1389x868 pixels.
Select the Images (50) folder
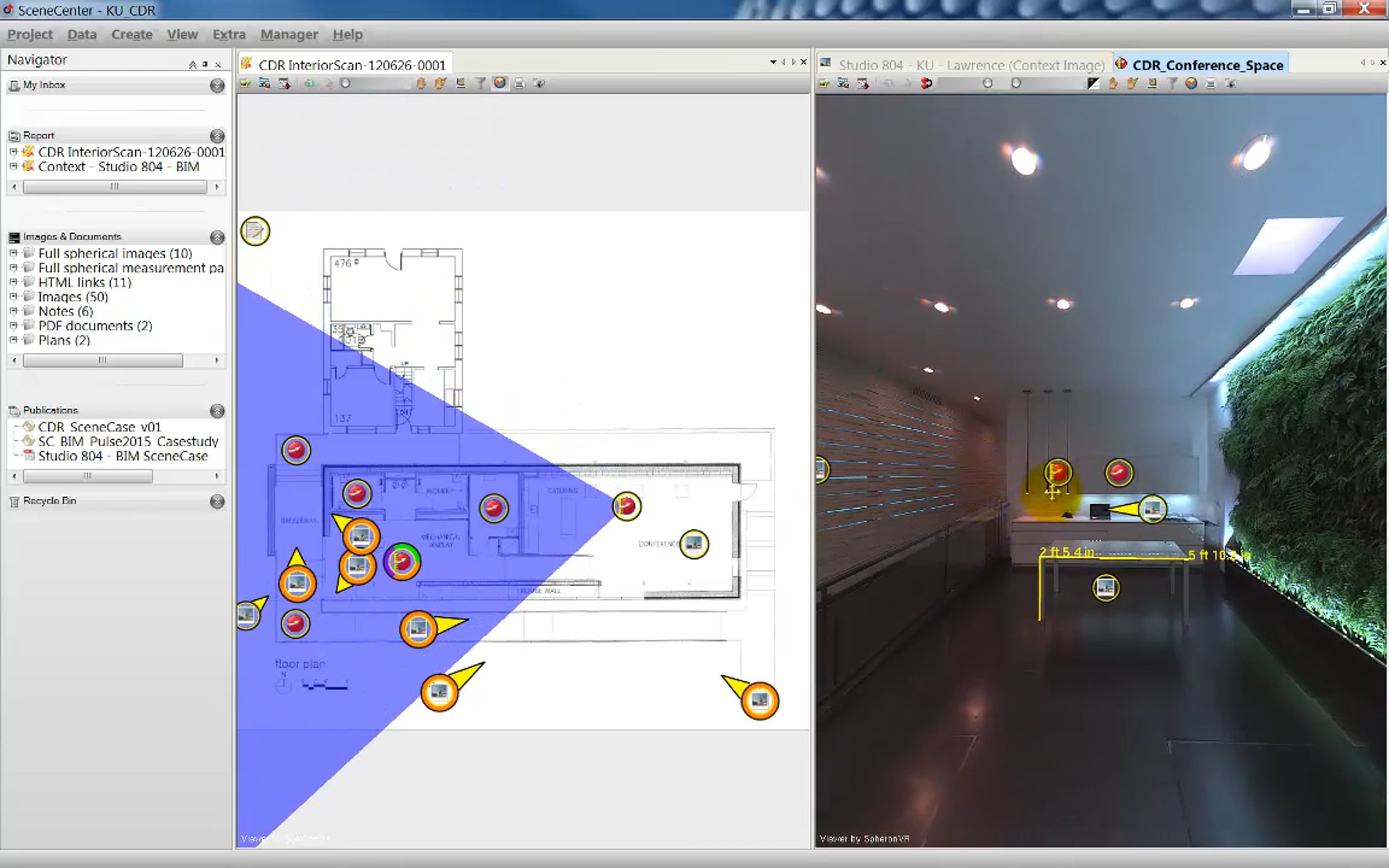point(73,297)
